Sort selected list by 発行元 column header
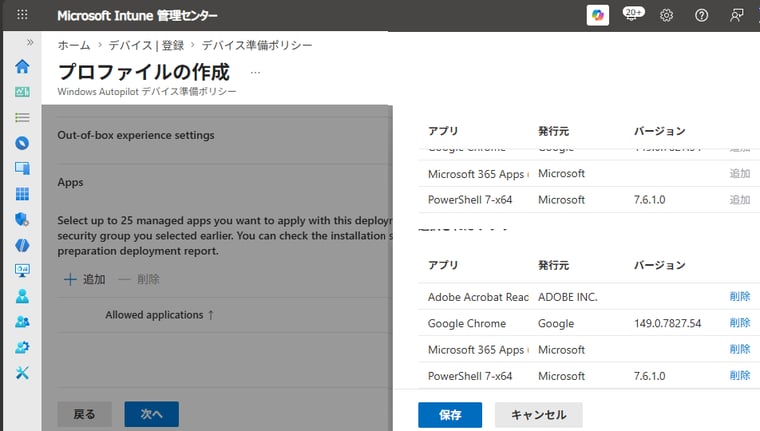This screenshot has width=760, height=431. tap(554, 265)
